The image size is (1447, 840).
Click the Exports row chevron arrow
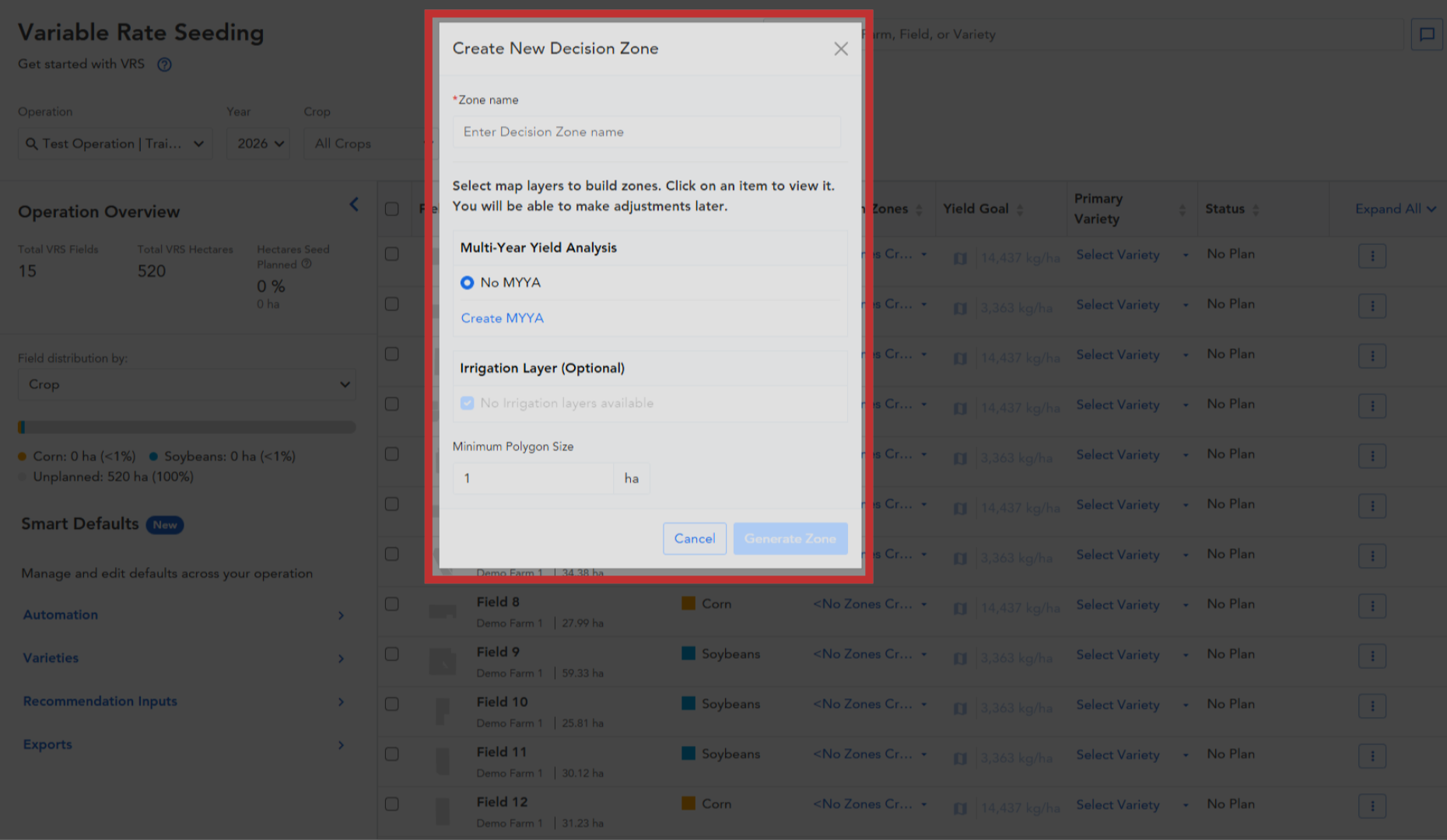pos(341,745)
